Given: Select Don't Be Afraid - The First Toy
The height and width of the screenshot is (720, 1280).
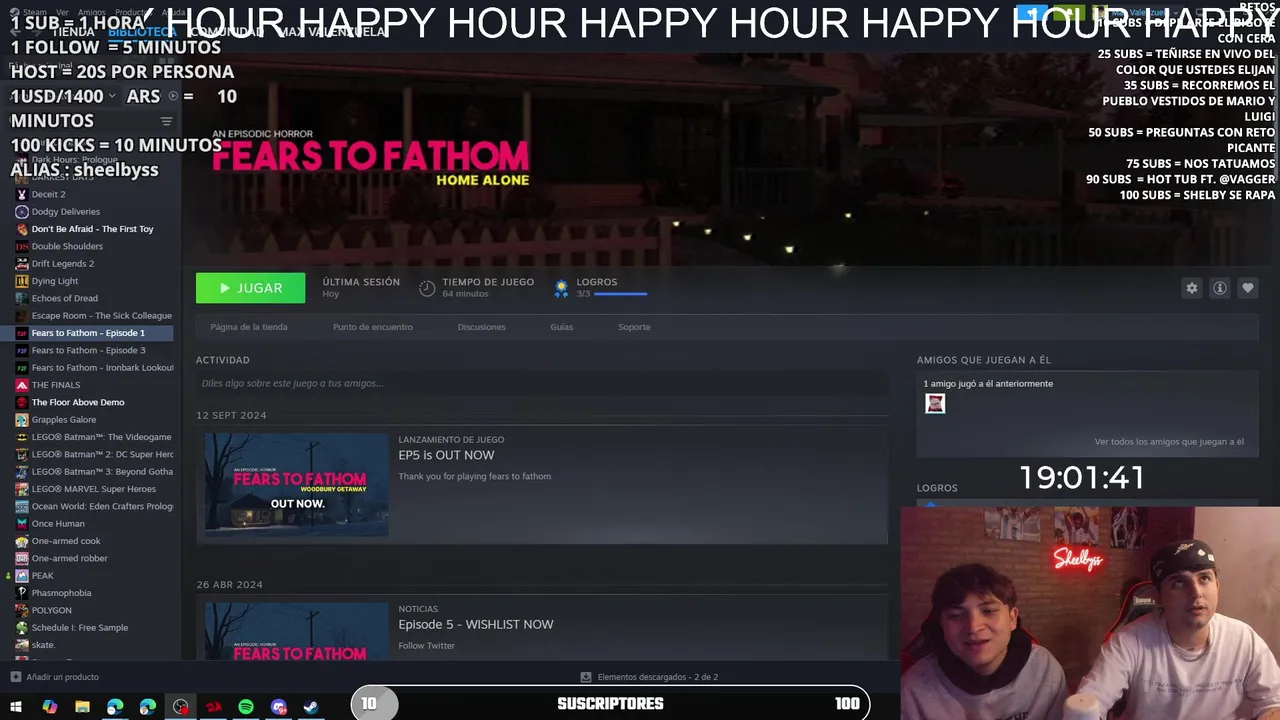Looking at the screenshot, I should pos(92,229).
